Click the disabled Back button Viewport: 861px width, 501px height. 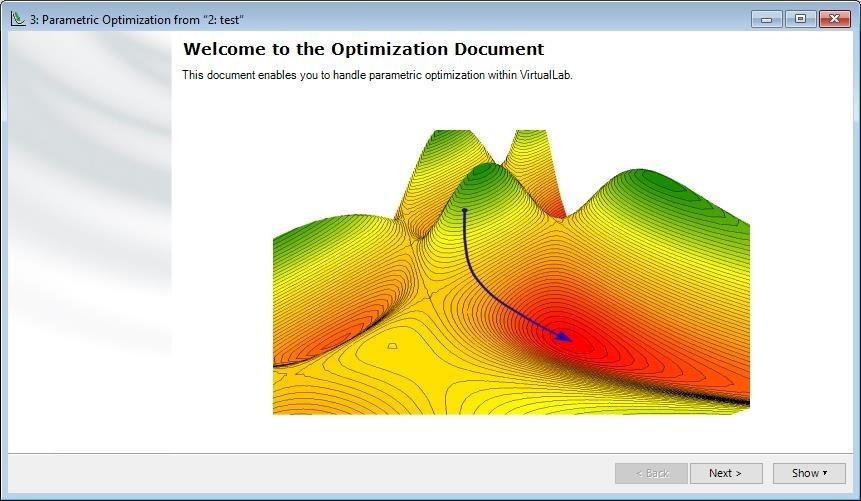pos(651,473)
